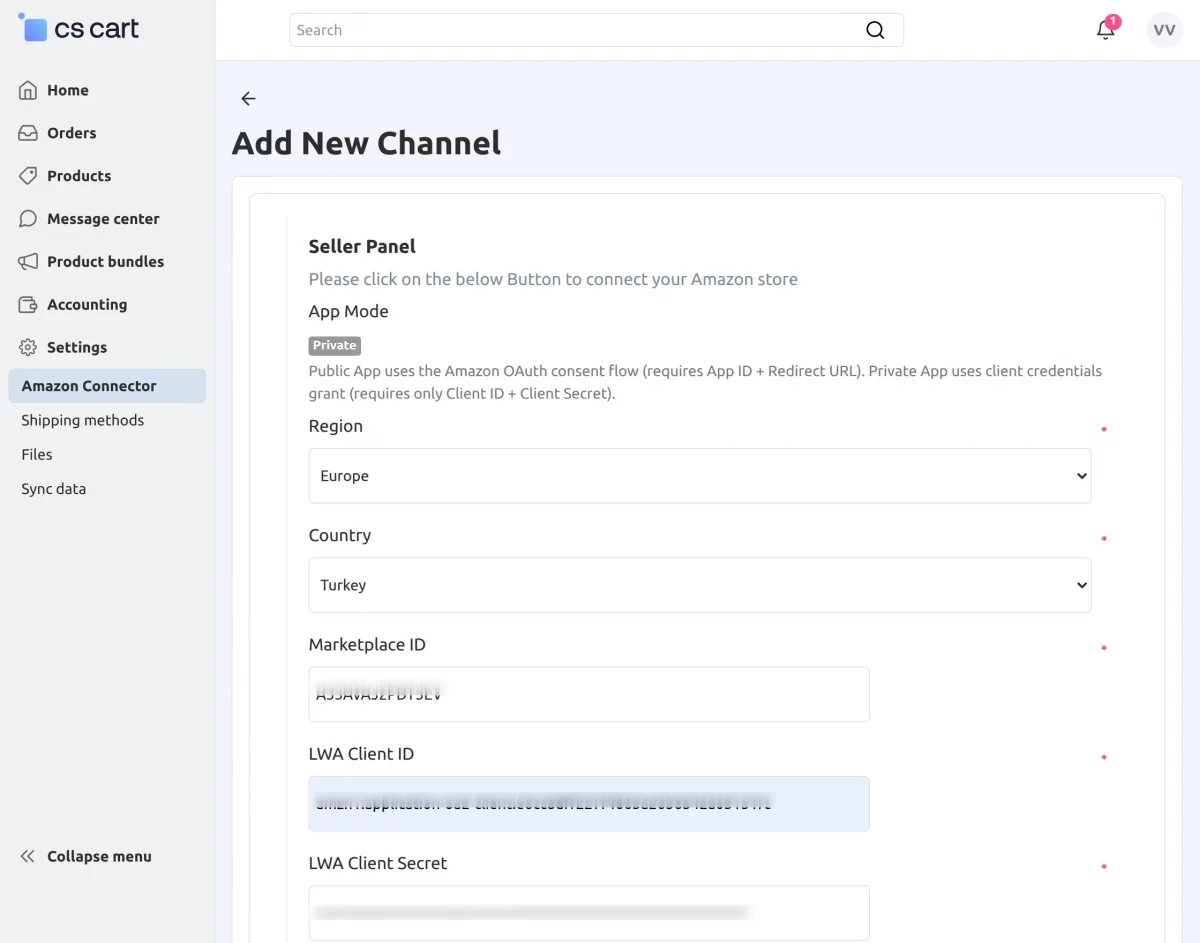Open the Country dropdown
The width and height of the screenshot is (1200, 943).
coord(700,585)
